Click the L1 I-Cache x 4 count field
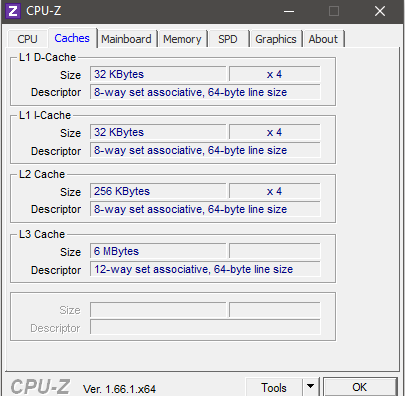The width and height of the screenshot is (405, 396). pos(275,132)
